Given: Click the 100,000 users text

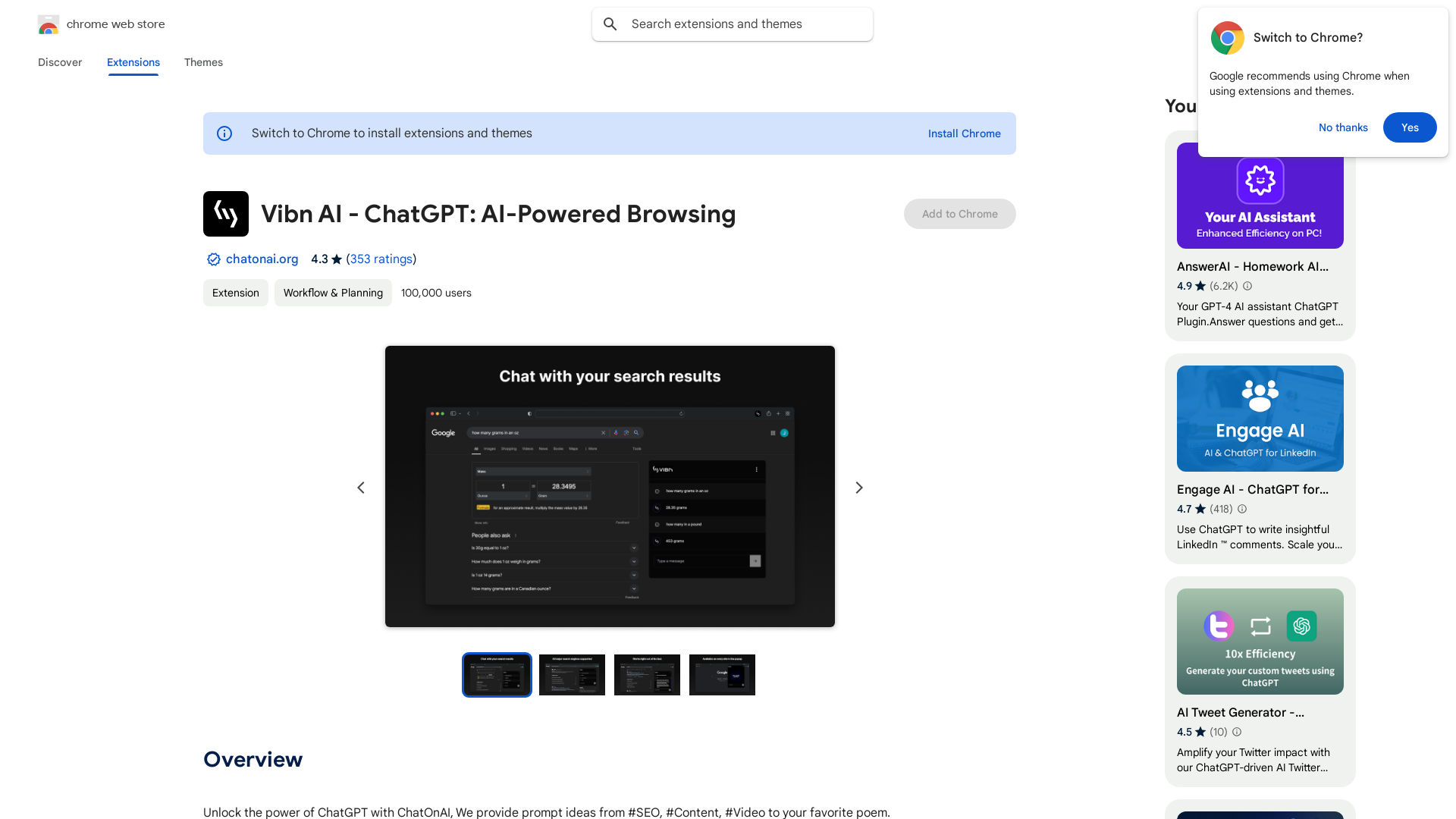Looking at the screenshot, I should click(436, 293).
